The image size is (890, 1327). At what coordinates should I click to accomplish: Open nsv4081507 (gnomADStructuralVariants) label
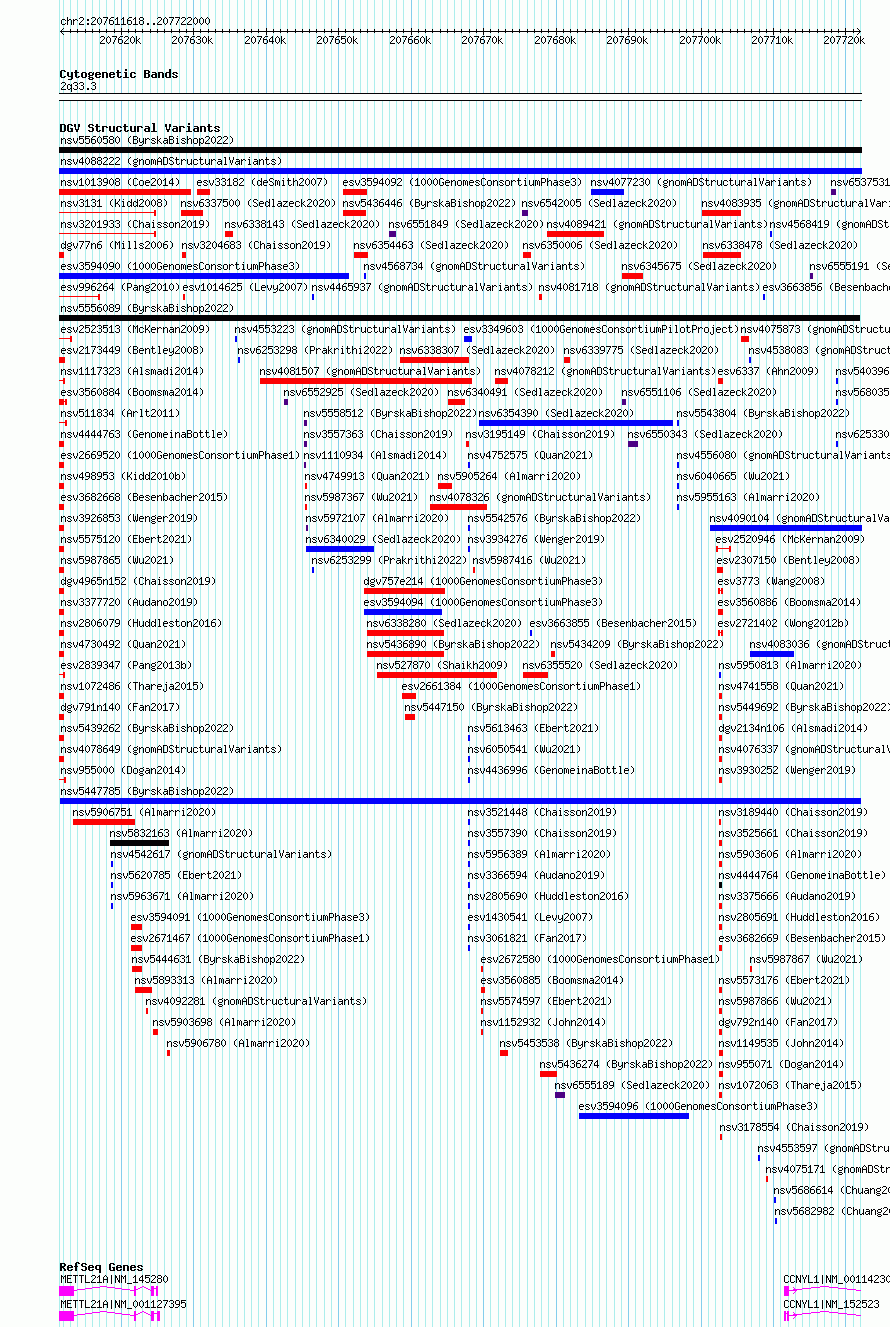tap(371, 371)
